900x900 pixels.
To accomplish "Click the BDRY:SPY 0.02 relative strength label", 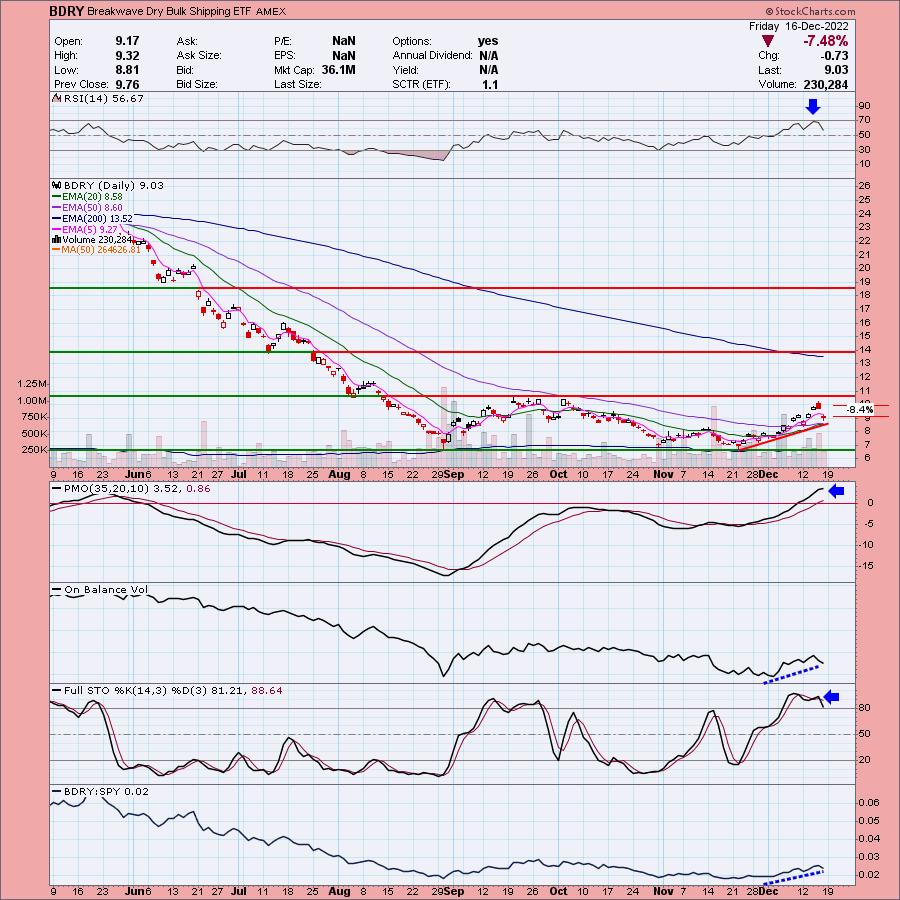I will (106, 792).
